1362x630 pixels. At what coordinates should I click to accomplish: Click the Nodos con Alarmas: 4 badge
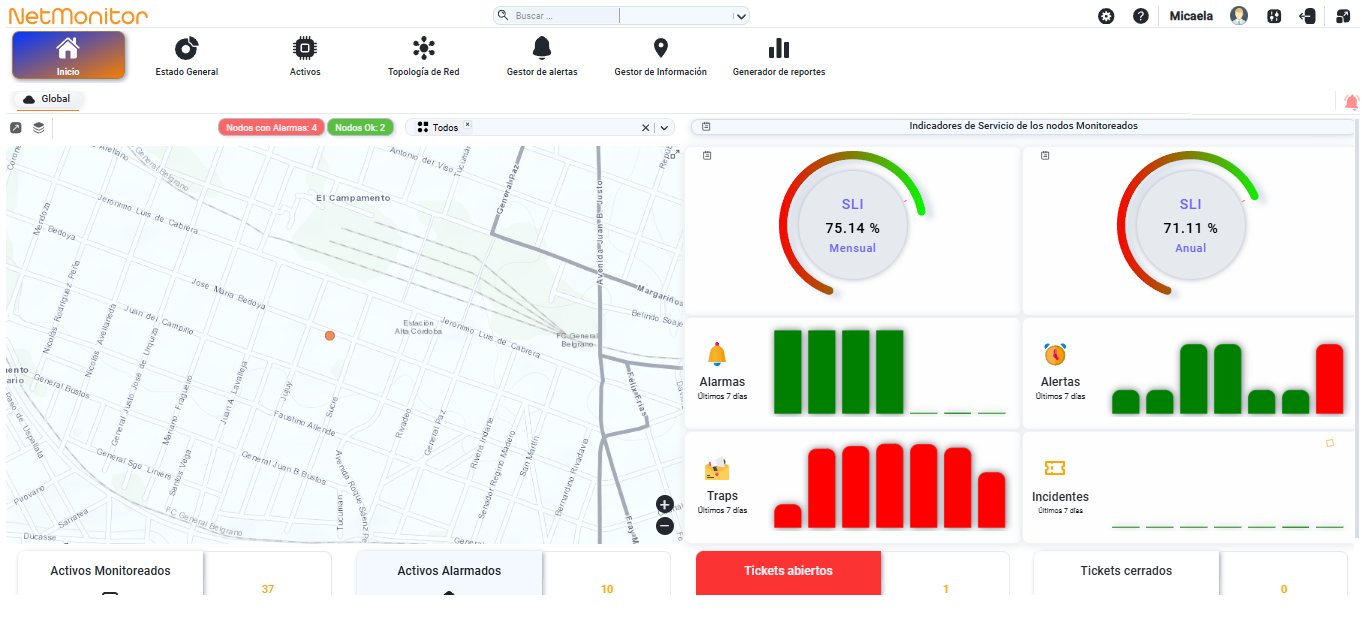click(271, 128)
